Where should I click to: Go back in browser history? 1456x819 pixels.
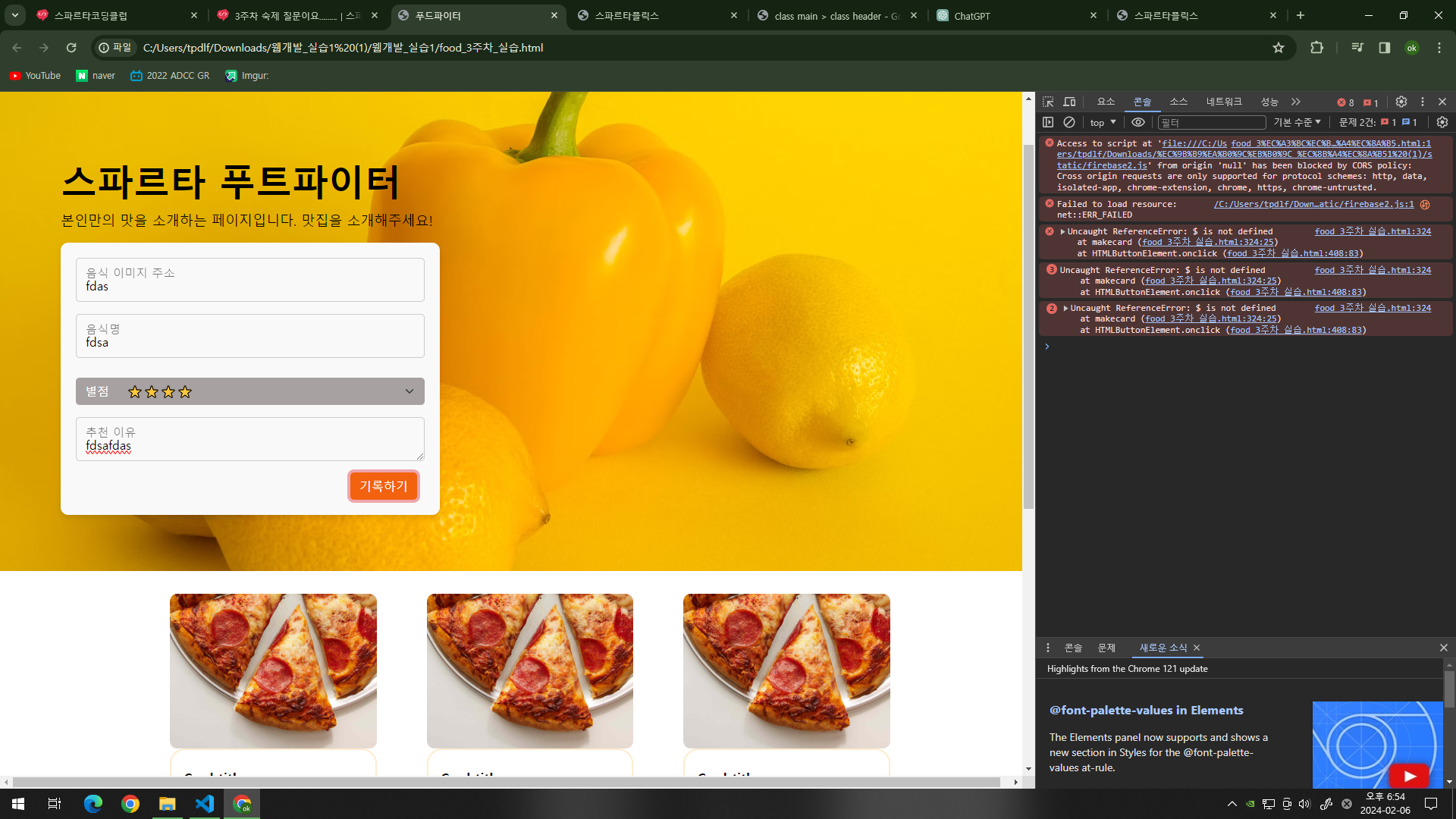coord(17,48)
